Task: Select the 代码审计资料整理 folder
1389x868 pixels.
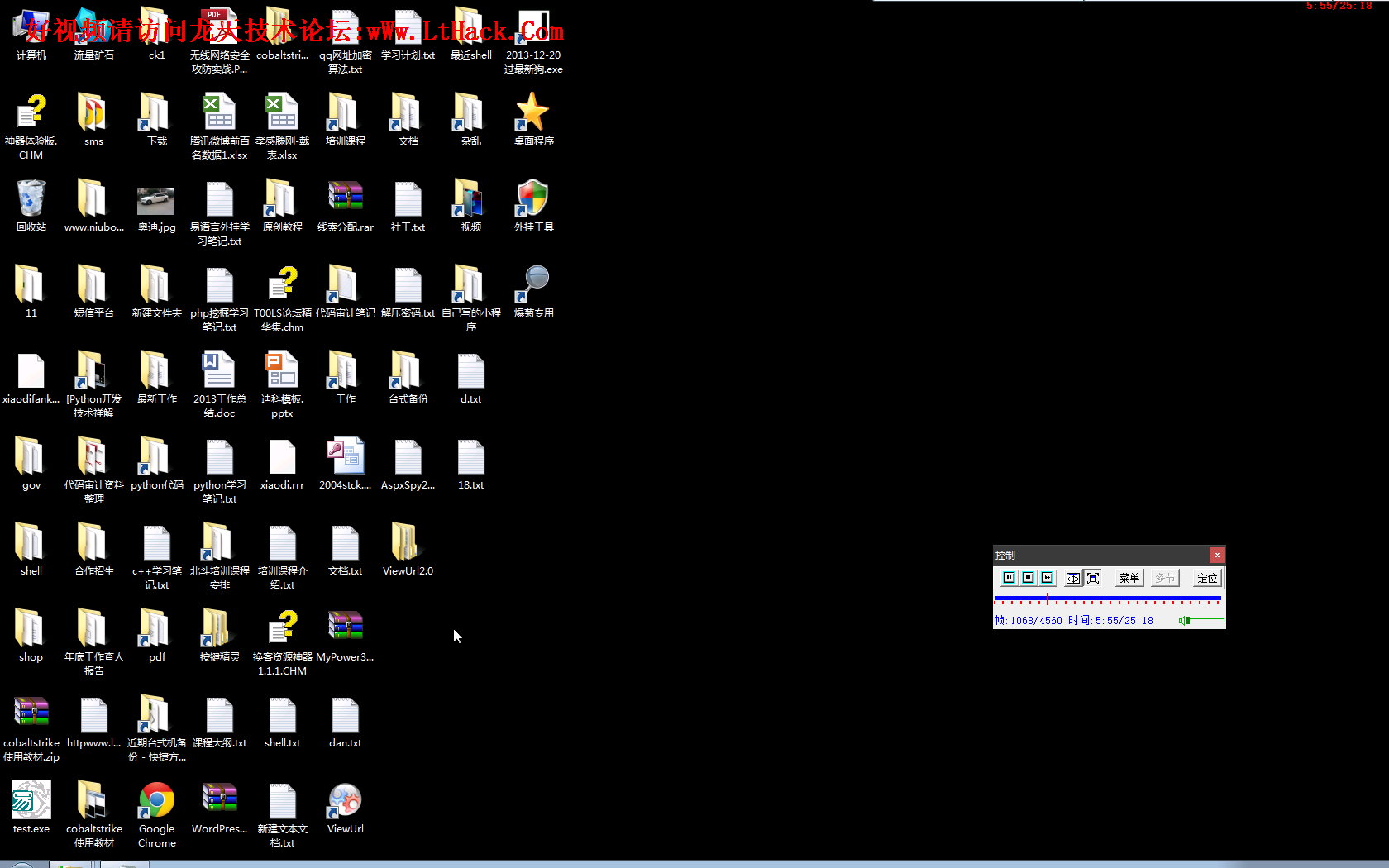Action: [94, 470]
